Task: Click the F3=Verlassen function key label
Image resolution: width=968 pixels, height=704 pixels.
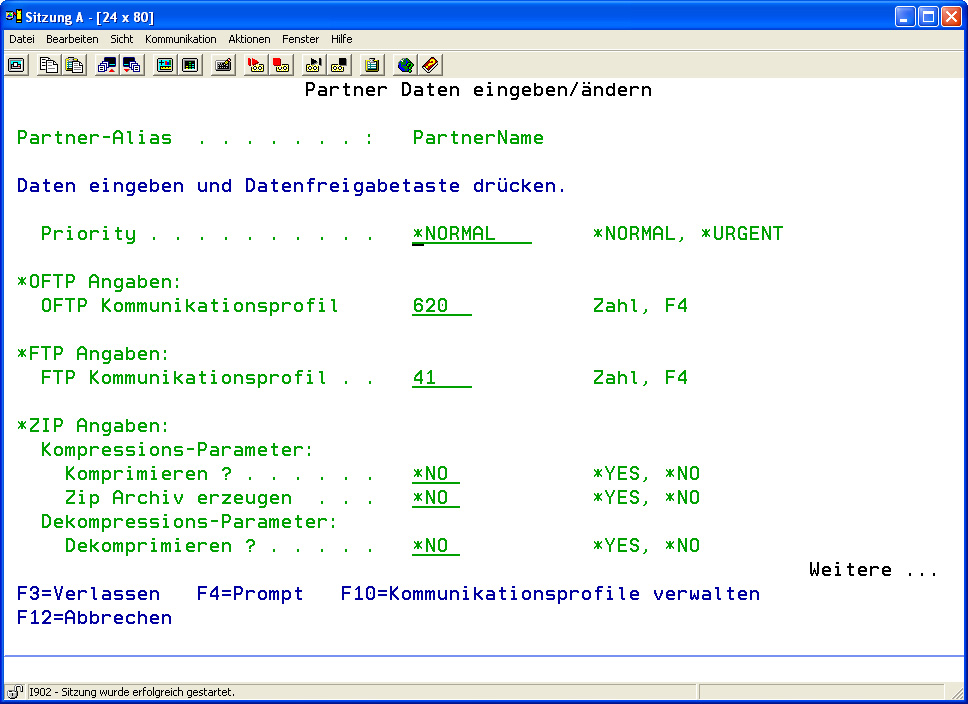Action: tap(77, 594)
